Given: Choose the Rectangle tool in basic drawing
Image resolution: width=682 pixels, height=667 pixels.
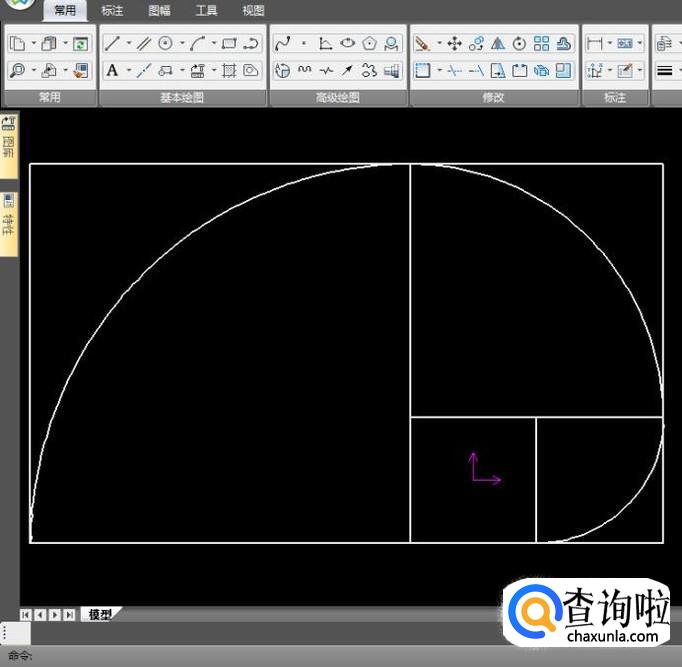Looking at the screenshot, I should (x=229, y=44).
